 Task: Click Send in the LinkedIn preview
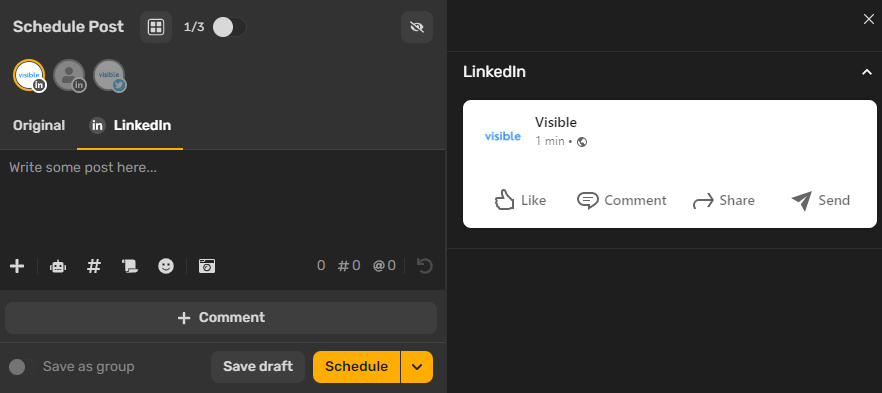coord(821,200)
